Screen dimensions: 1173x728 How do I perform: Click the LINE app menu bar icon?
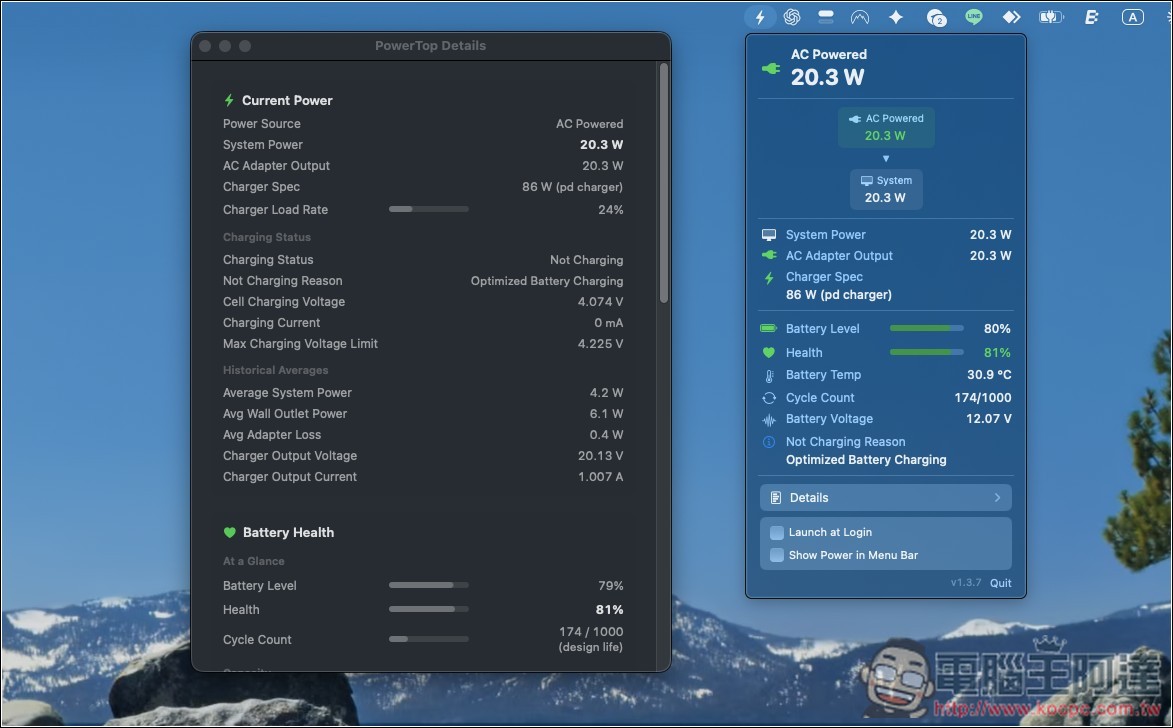click(x=973, y=16)
